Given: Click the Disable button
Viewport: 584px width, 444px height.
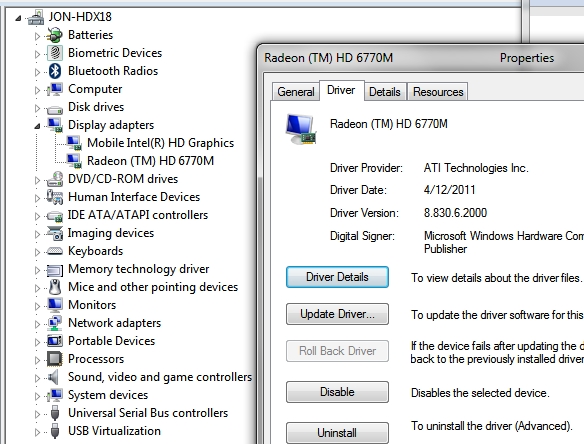Looking at the screenshot, I should click(x=337, y=392).
